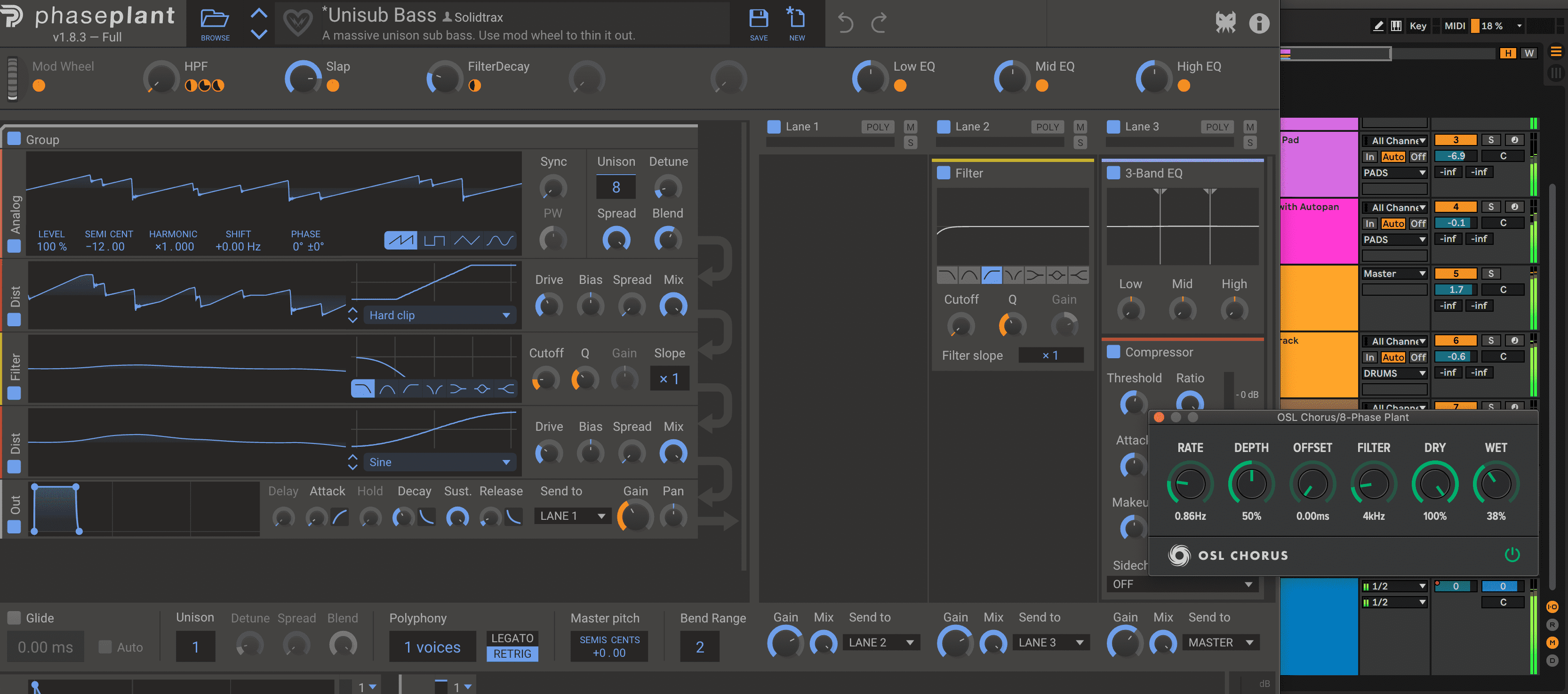This screenshot has width=1568, height=694.
Task: Solo track 3 in Ableton
Action: [x=1491, y=140]
